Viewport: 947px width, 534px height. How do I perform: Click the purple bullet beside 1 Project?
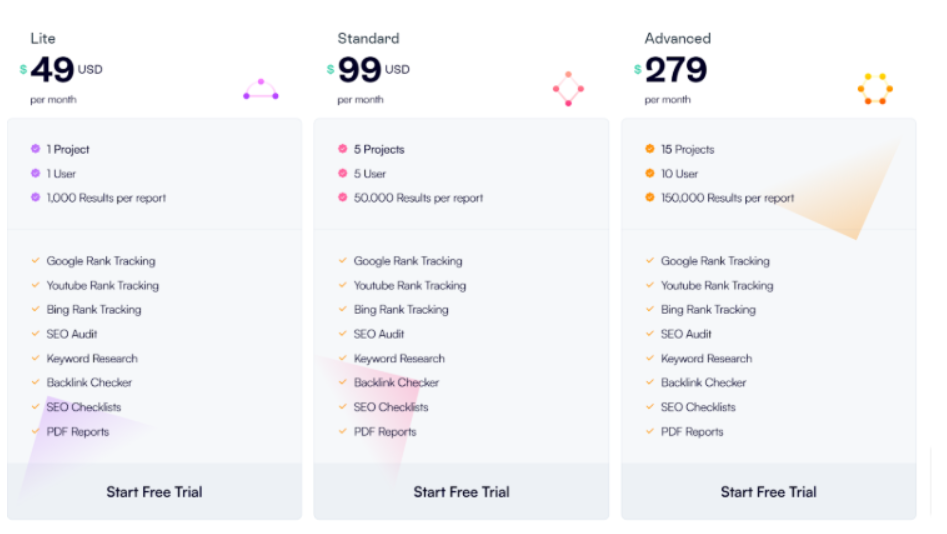click(36, 149)
